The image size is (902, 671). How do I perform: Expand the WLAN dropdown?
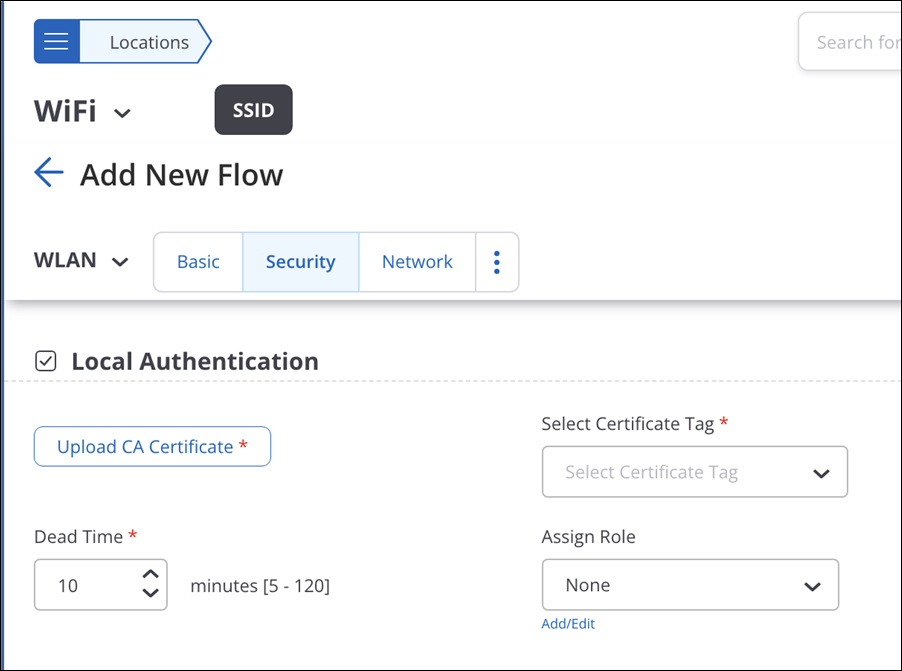[81, 261]
